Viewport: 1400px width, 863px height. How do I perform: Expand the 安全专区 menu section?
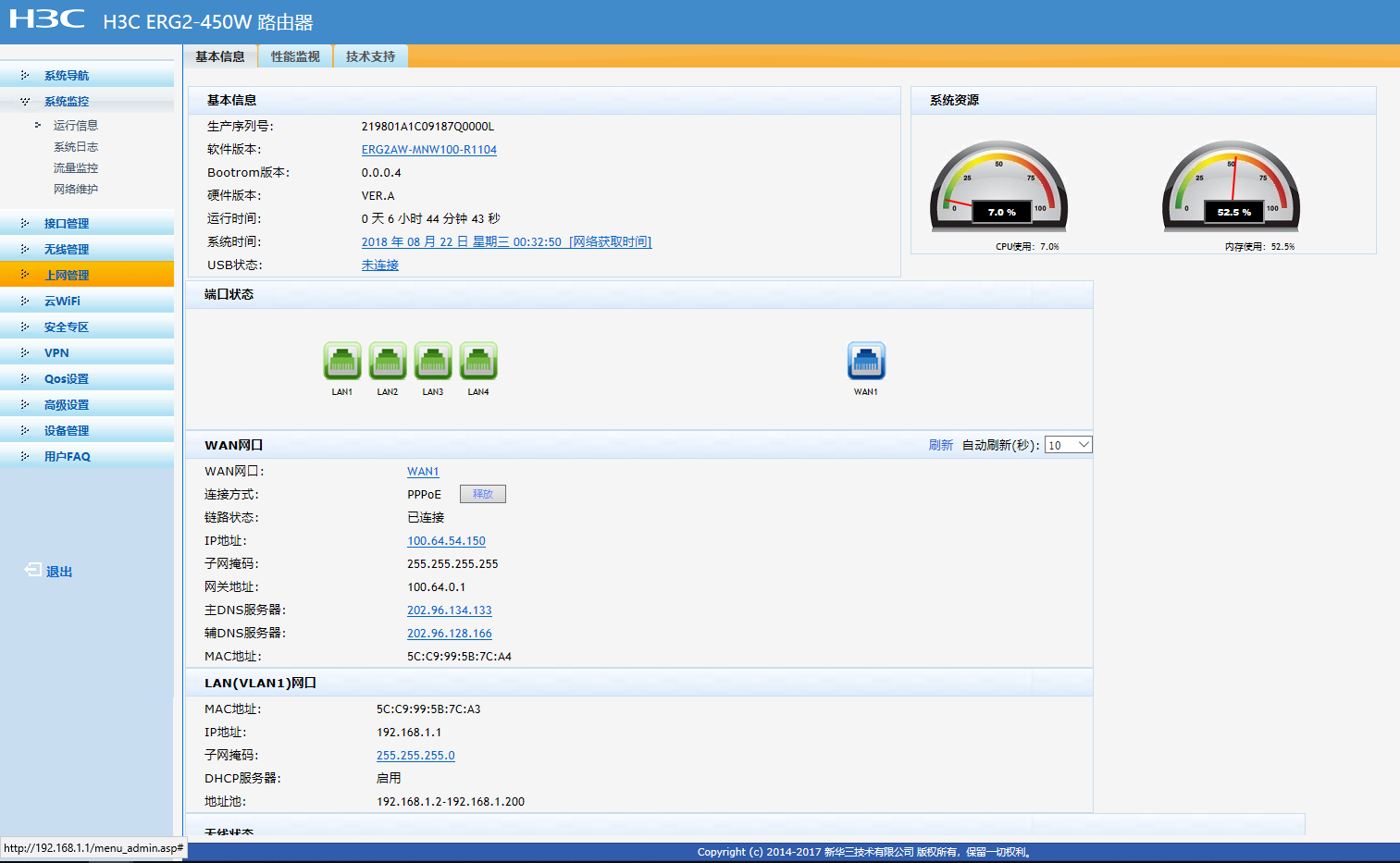pyautogui.click(x=87, y=327)
